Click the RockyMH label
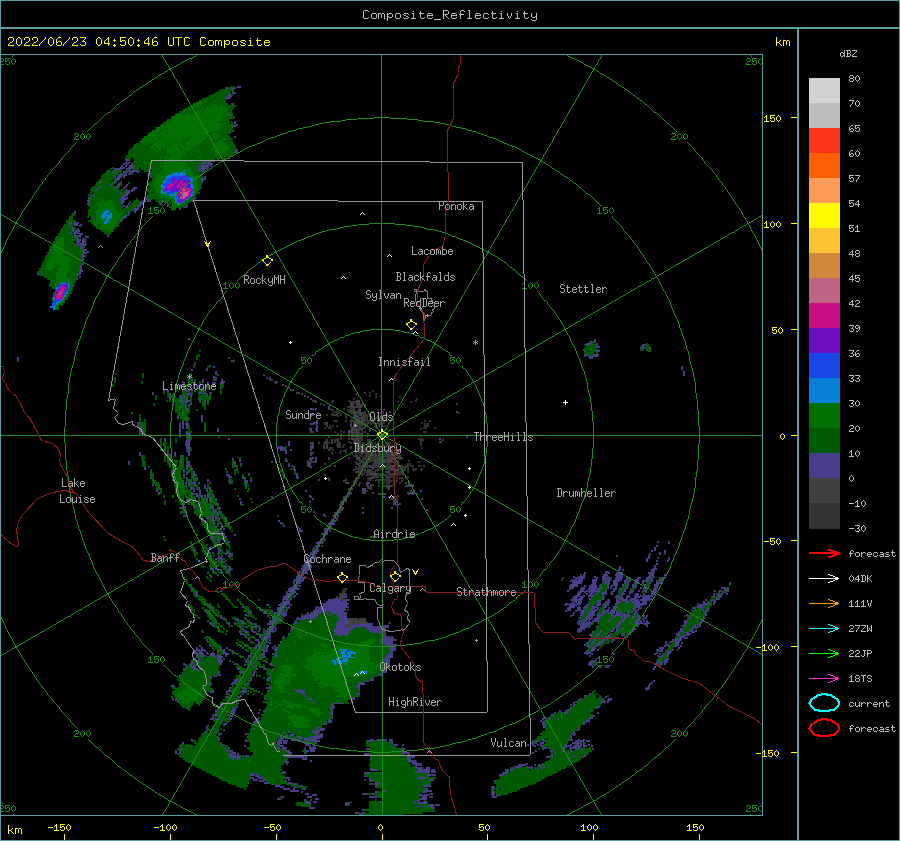 (264, 280)
